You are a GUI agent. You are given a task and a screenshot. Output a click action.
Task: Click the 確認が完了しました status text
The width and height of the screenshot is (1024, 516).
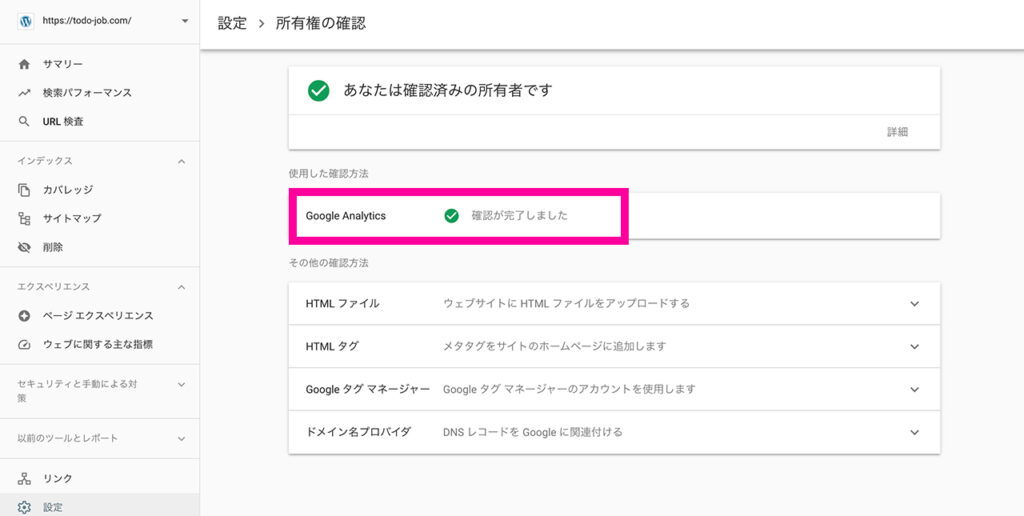pyautogui.click(x=520, y=216)
